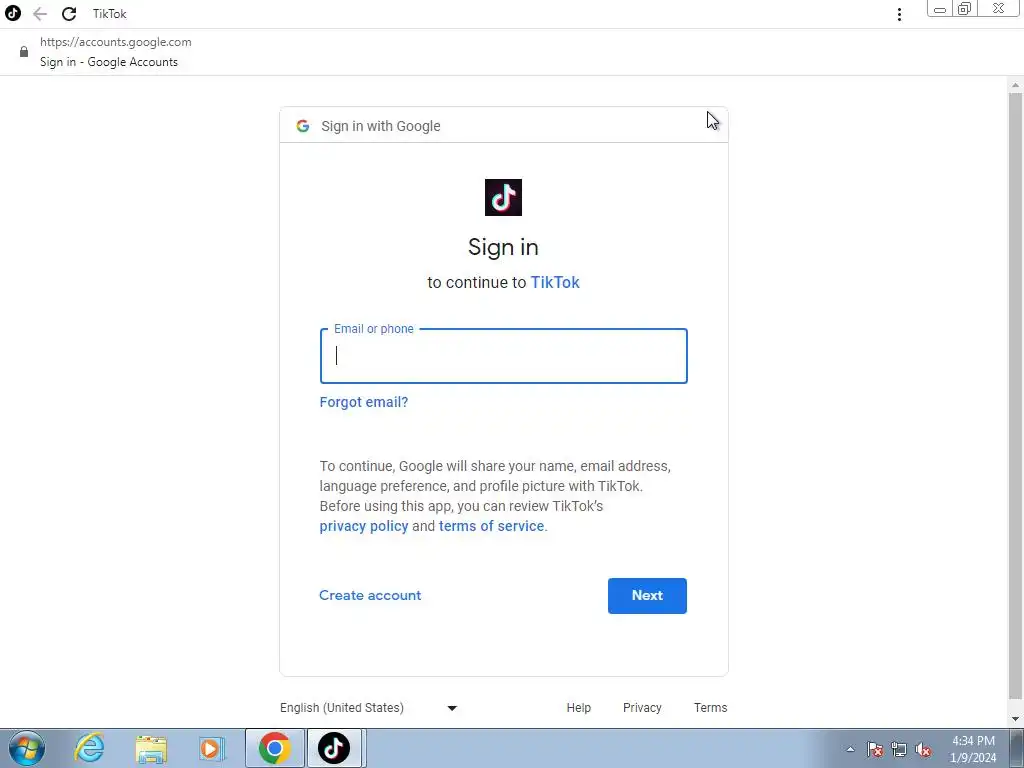Open the clock showing 4:34 PM
The width and height of the screenshot is (1024, 768).
pos(973,749)
